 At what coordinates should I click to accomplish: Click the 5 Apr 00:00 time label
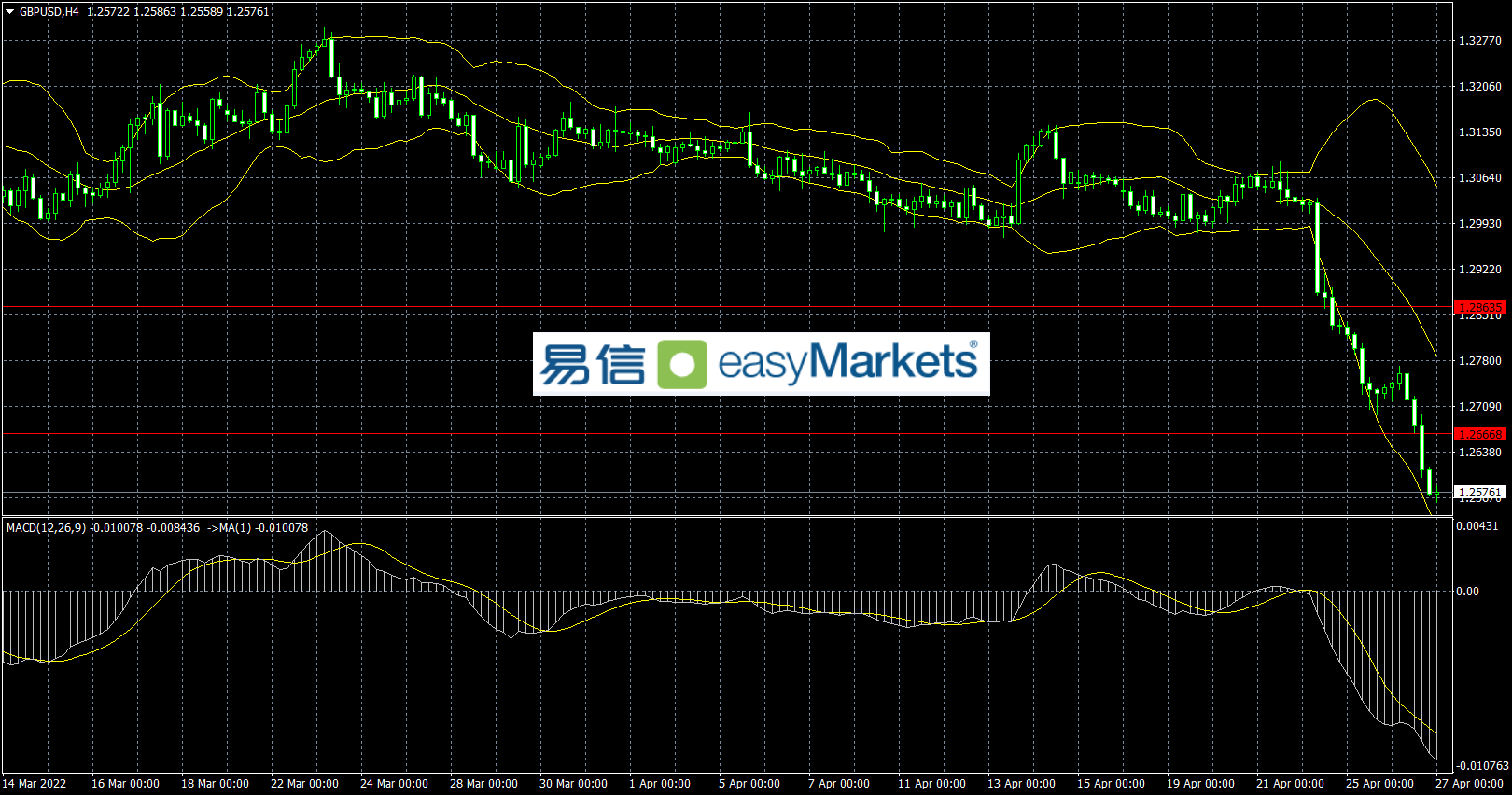pos(749,784)
